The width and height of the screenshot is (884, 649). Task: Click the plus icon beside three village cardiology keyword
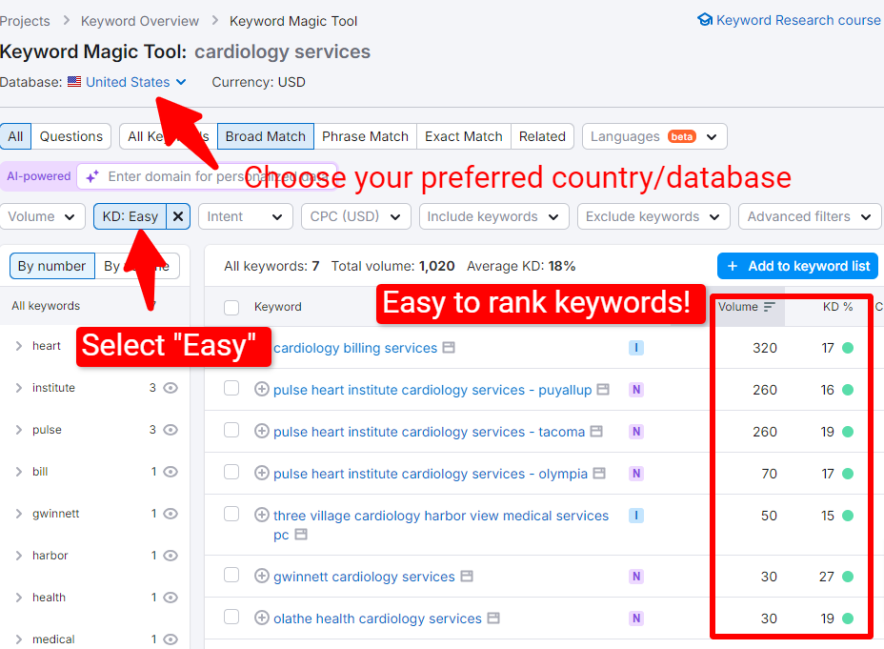pyautogui.click(x=262, y=516)
